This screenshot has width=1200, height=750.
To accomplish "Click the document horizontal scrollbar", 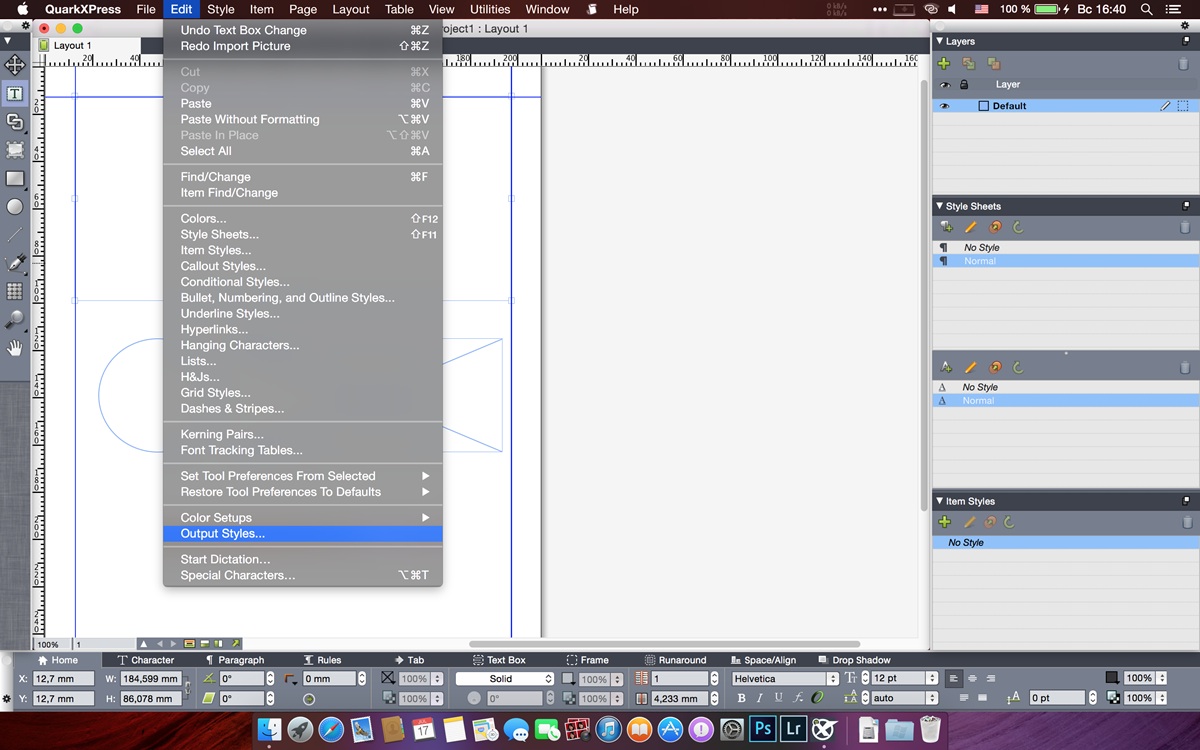I will pyautogui.click(x=665, y=644).
